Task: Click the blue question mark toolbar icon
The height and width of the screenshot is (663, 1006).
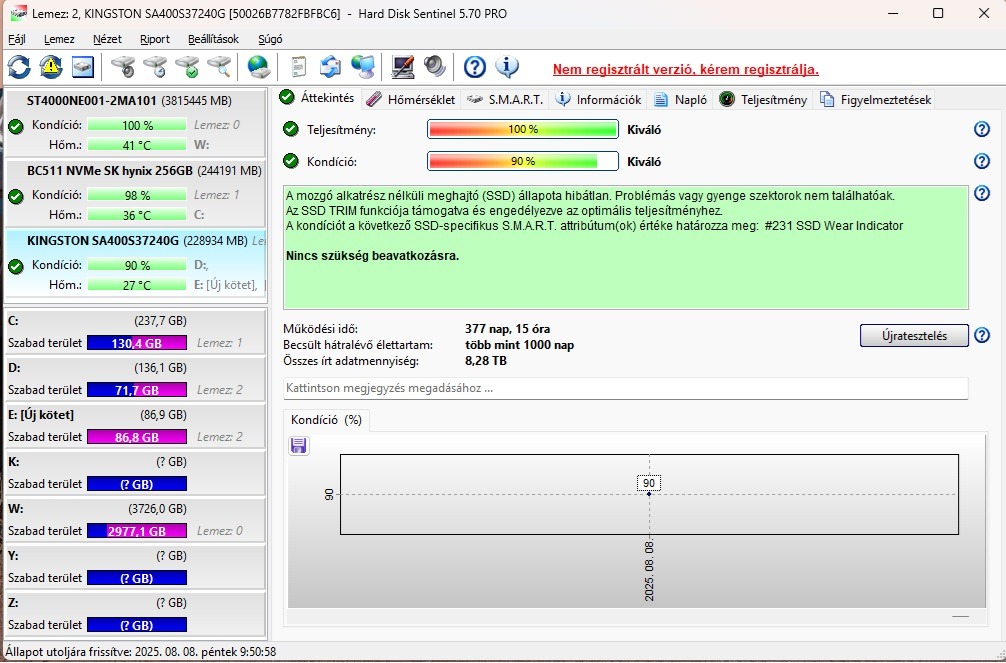Action: pyautogui.click(x=475, y=67)
